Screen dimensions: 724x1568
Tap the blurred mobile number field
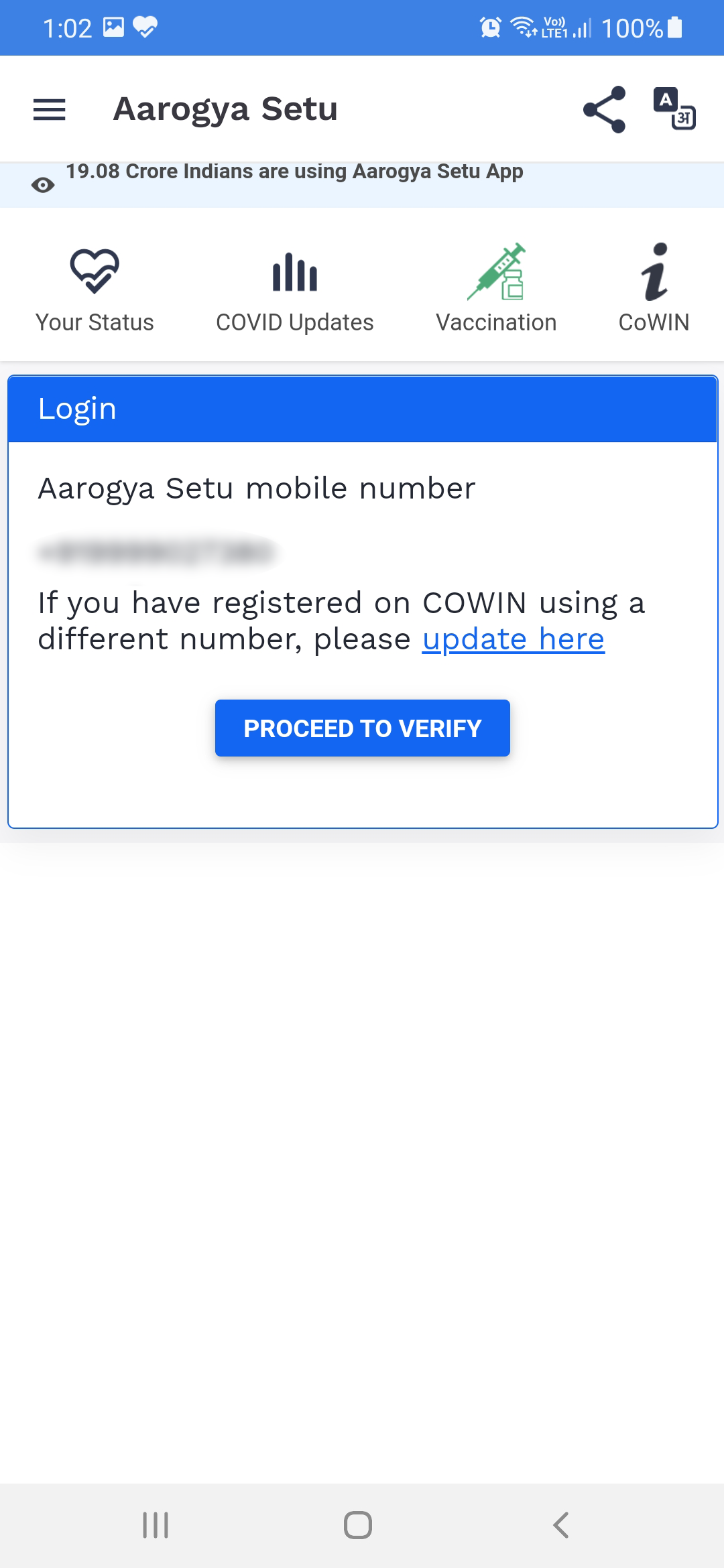click(x=157, y=552)
